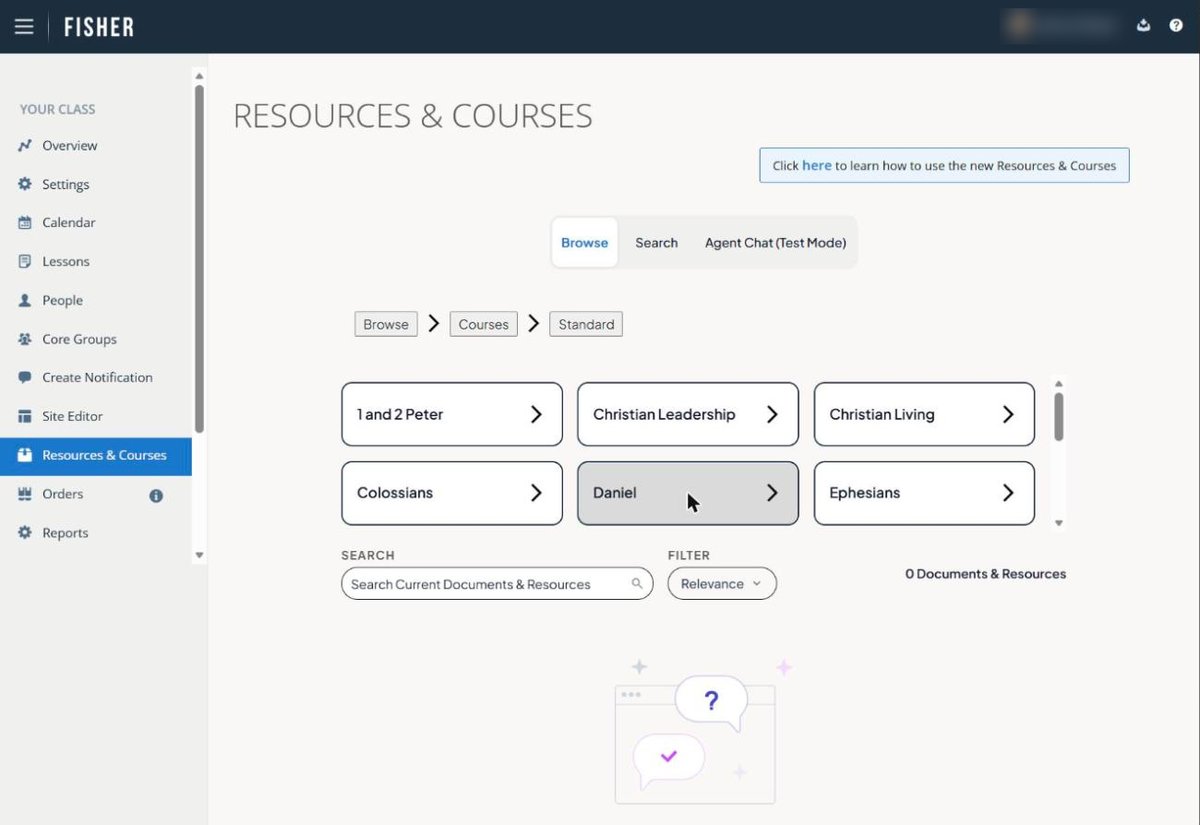This screenshot has height=825, width=1200.
Task: Expand the Christian Leadership chevron
Action: tap(772, 414)
